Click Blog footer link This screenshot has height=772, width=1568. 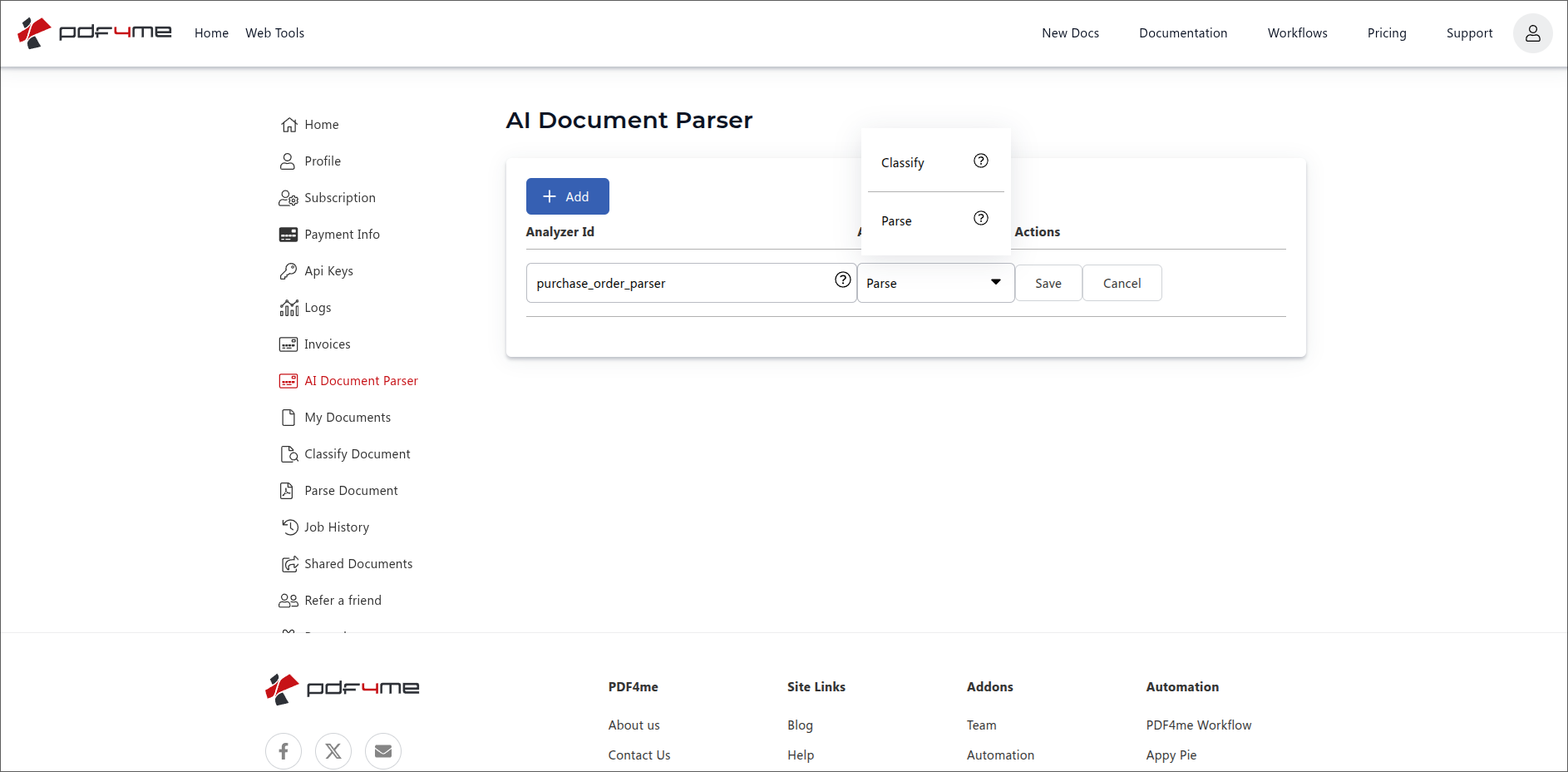point(800,725)
